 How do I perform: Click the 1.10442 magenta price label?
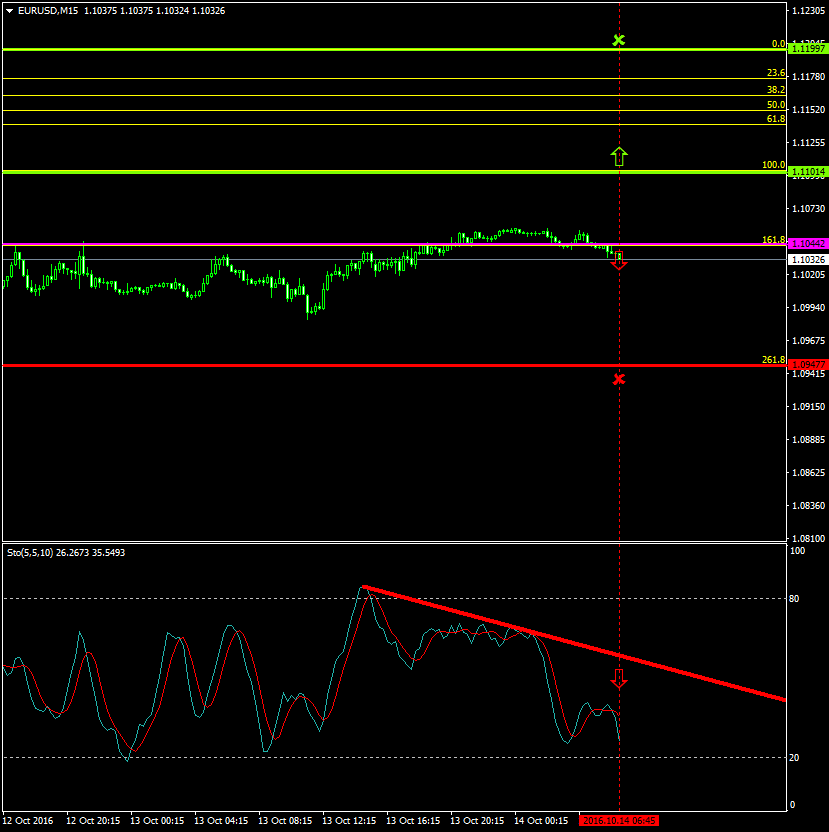pos(807,242)
